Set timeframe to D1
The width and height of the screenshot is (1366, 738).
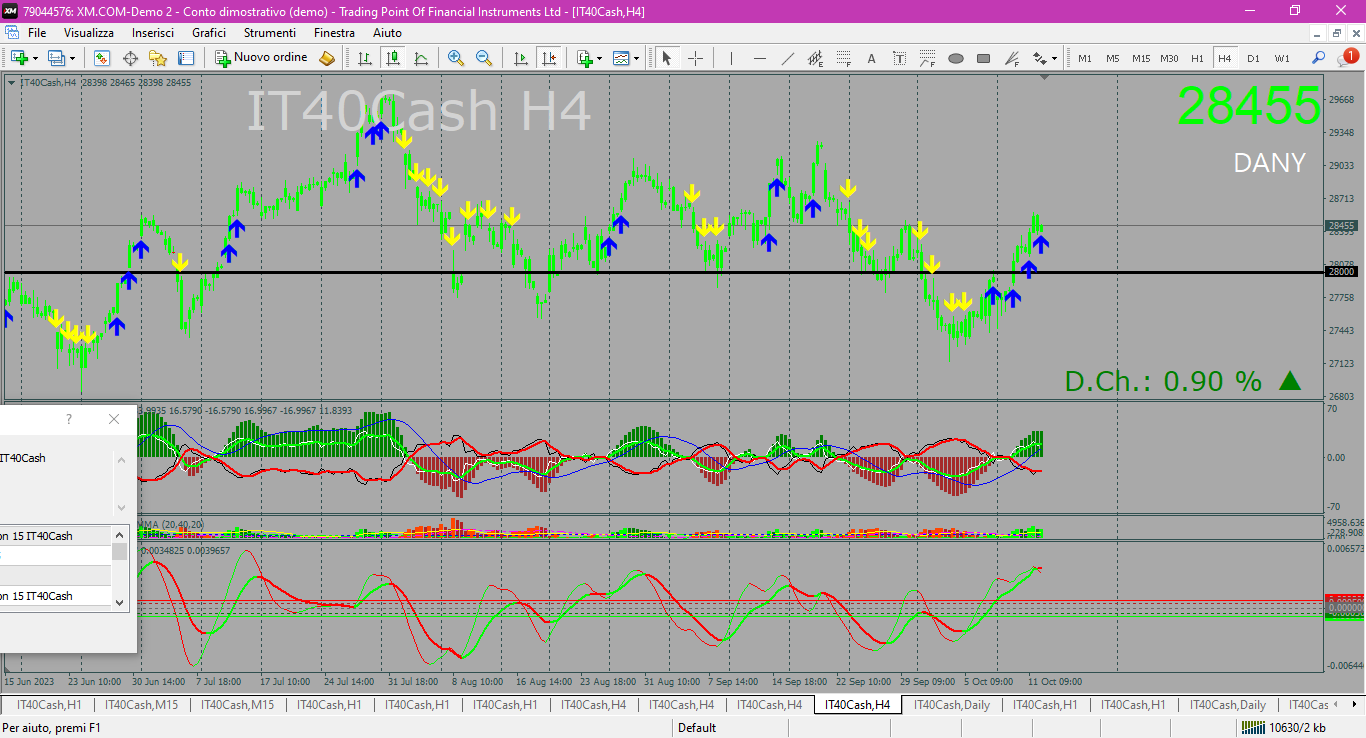pyautogui.click(x=1253, y=58)
